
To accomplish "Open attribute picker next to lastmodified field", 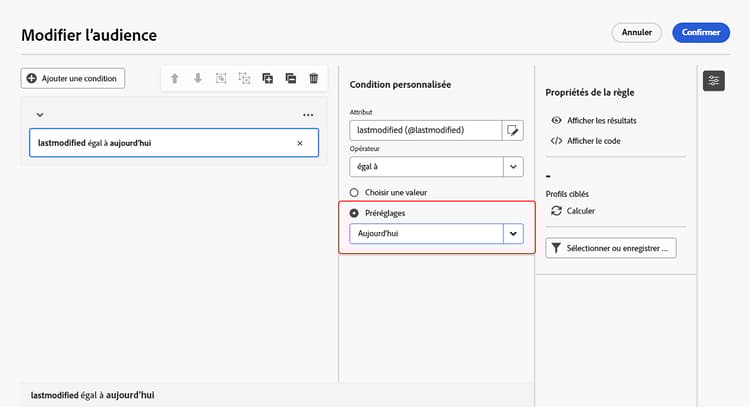I will coord(514,130).
